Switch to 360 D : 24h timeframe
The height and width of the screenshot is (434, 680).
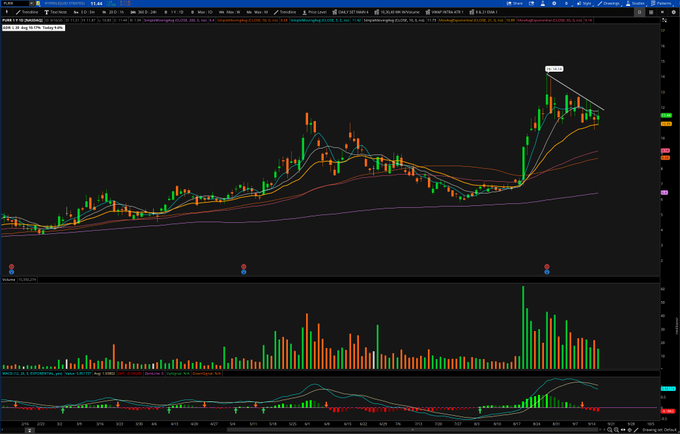[144, 12]
